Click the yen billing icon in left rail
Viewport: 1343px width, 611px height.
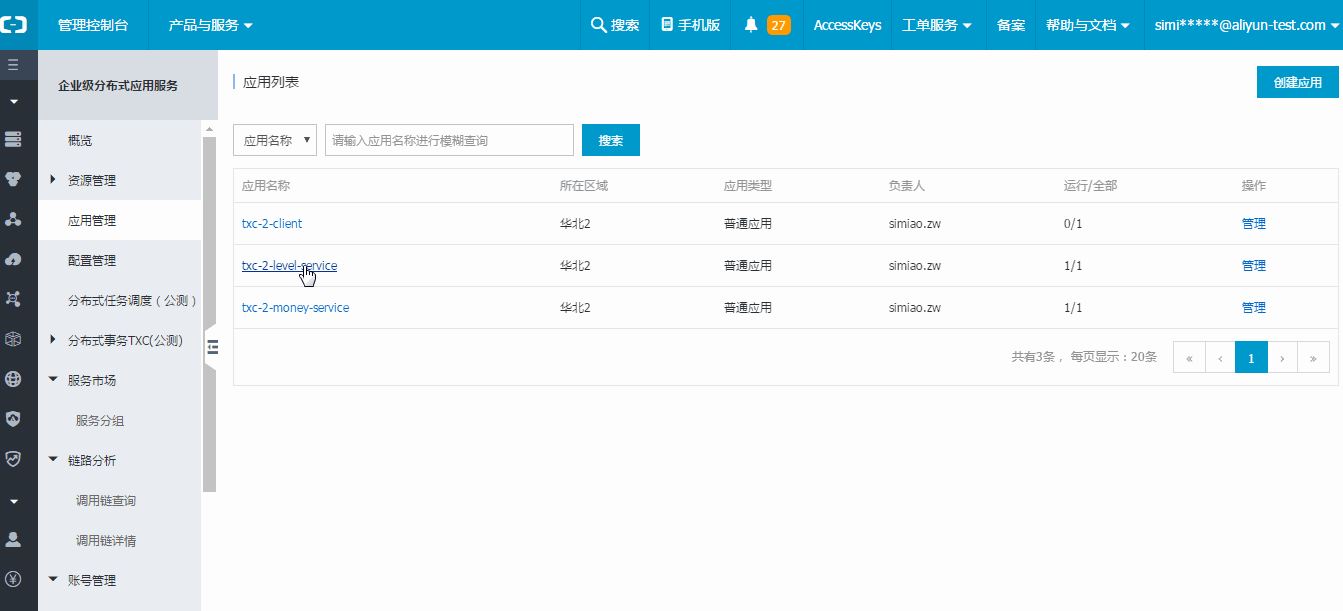point(13,579)
